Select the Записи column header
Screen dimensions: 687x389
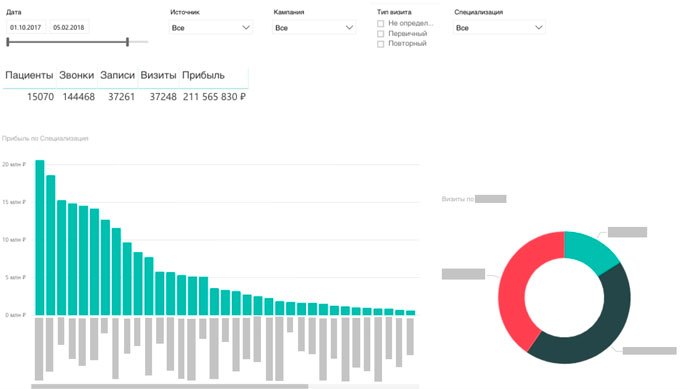[x=117, y=75]
